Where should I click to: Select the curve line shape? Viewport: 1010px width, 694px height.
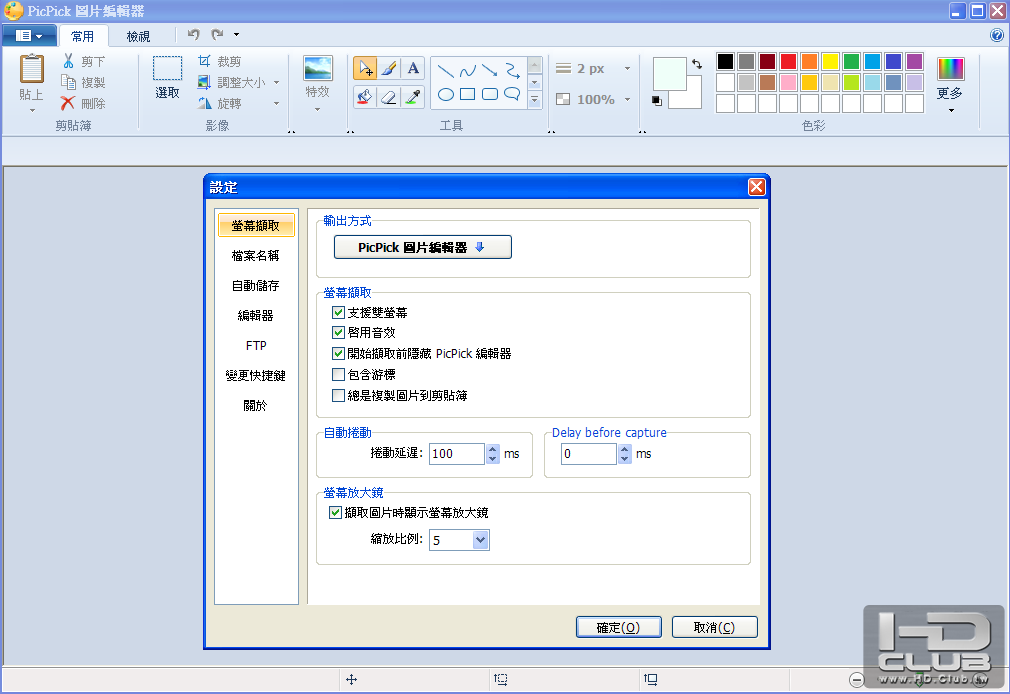coord(468,70)
